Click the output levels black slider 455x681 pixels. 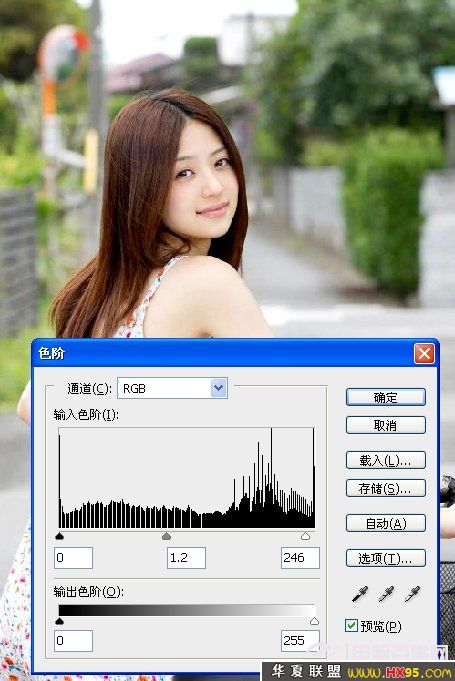pyautogui.click(x=59, y=621)
